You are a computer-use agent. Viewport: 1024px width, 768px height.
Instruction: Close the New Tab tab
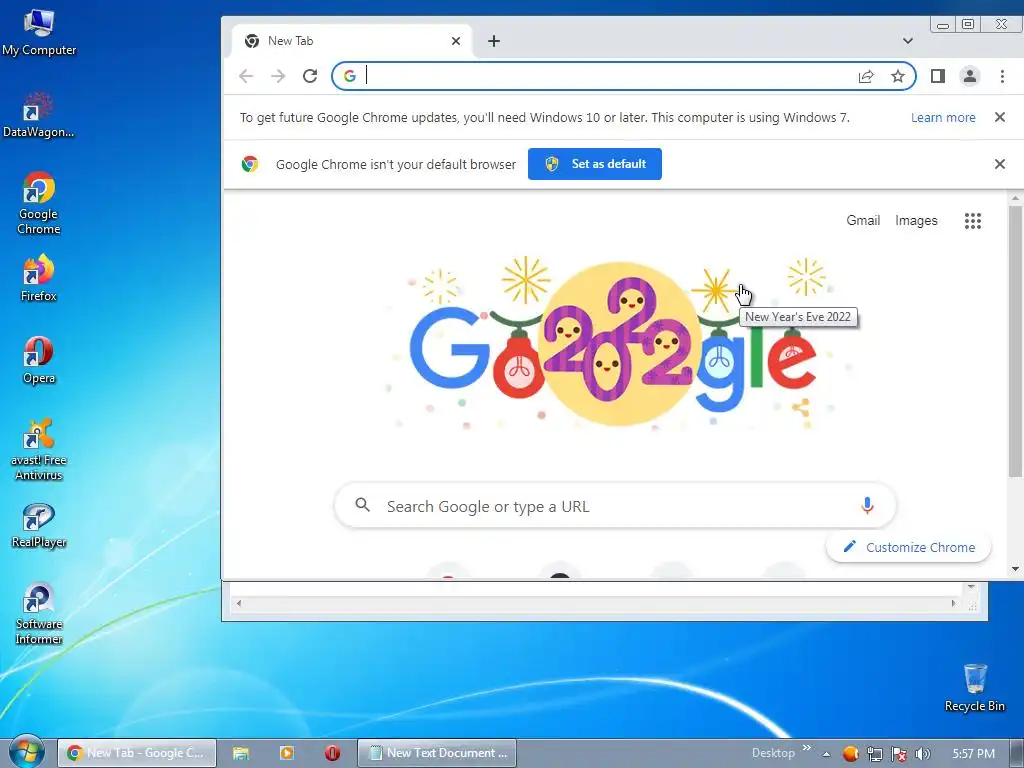(456, 41)
